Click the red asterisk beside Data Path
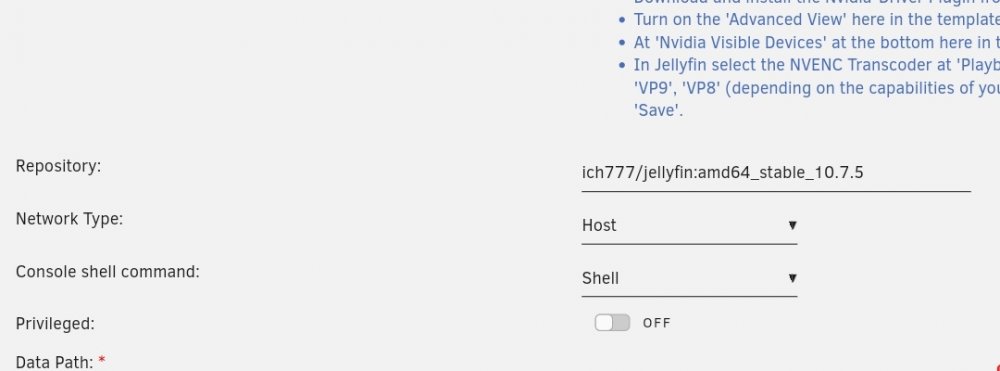Image resolution: width=1000 pixels, height=371 pixels. (x=102, y=361)
